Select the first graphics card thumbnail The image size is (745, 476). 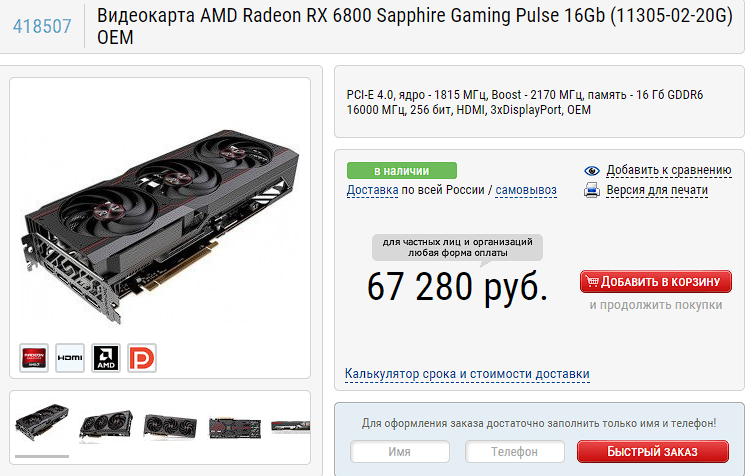point(42,423)
